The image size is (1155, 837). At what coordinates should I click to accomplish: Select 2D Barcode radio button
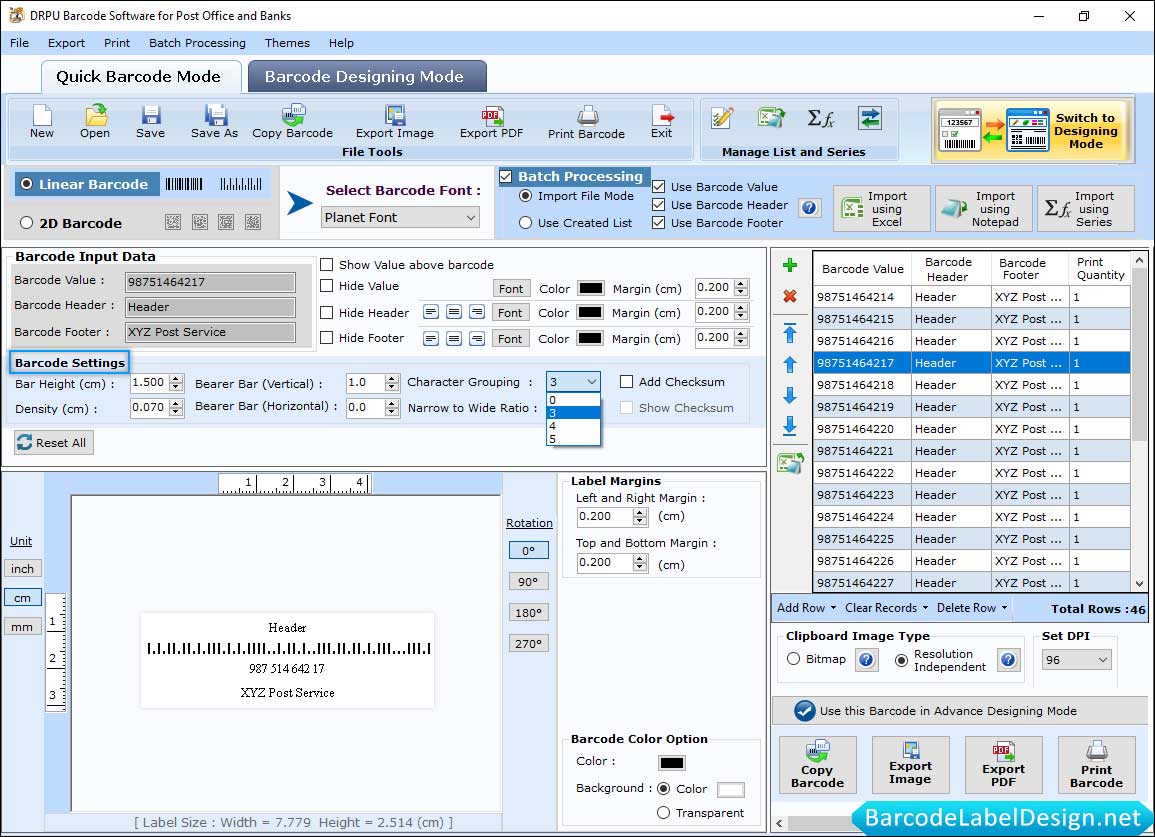coord(27,223)
